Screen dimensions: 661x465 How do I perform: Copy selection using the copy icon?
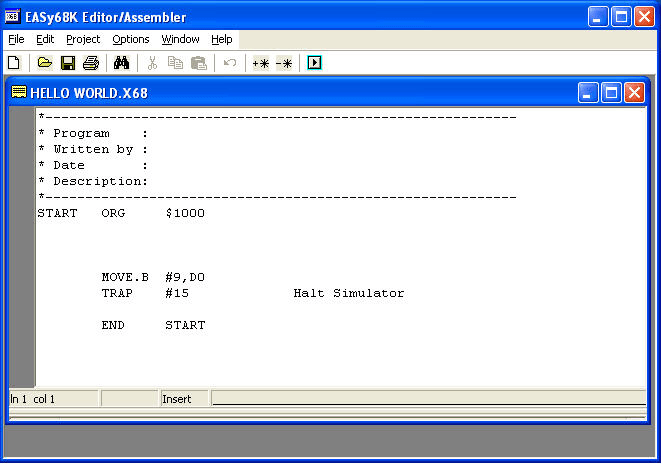175,63
